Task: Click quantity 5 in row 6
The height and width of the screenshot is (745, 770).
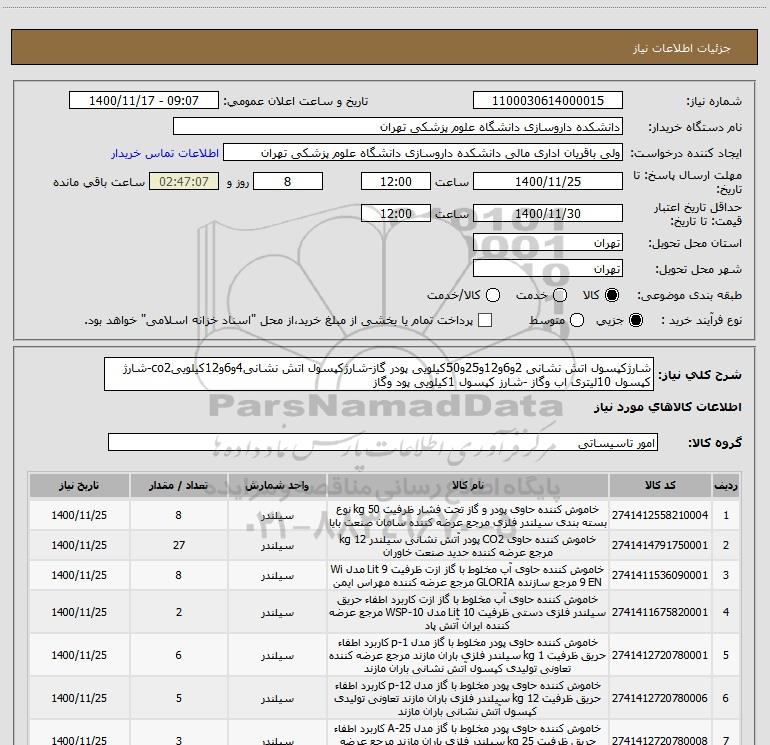Action: [179, 698]
